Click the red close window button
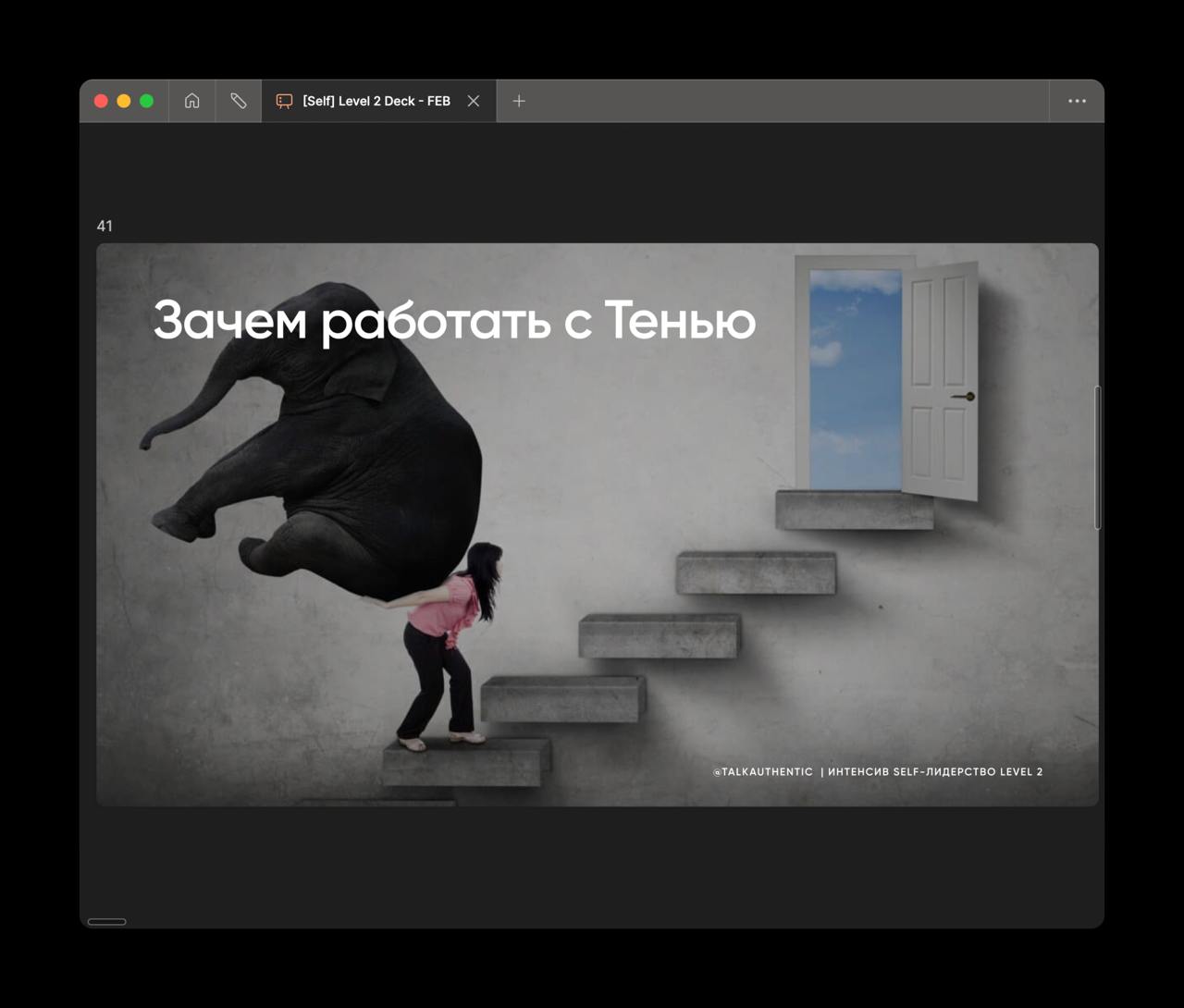The image size is (1184, 1008). tap(102, 101)
